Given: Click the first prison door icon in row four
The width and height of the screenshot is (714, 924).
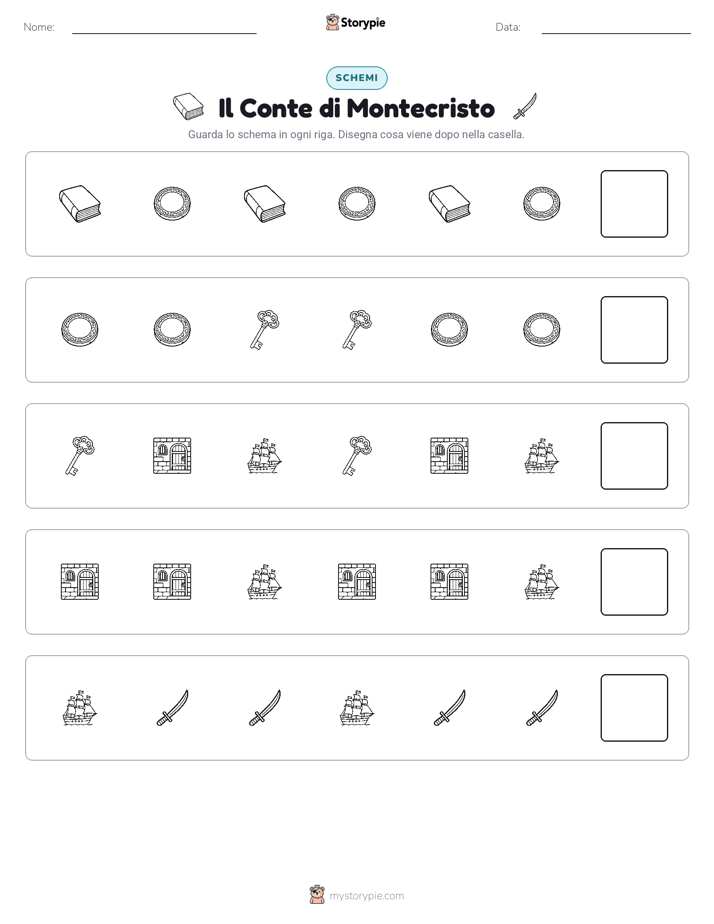Looking at the screenshot, I should (80, 582).
